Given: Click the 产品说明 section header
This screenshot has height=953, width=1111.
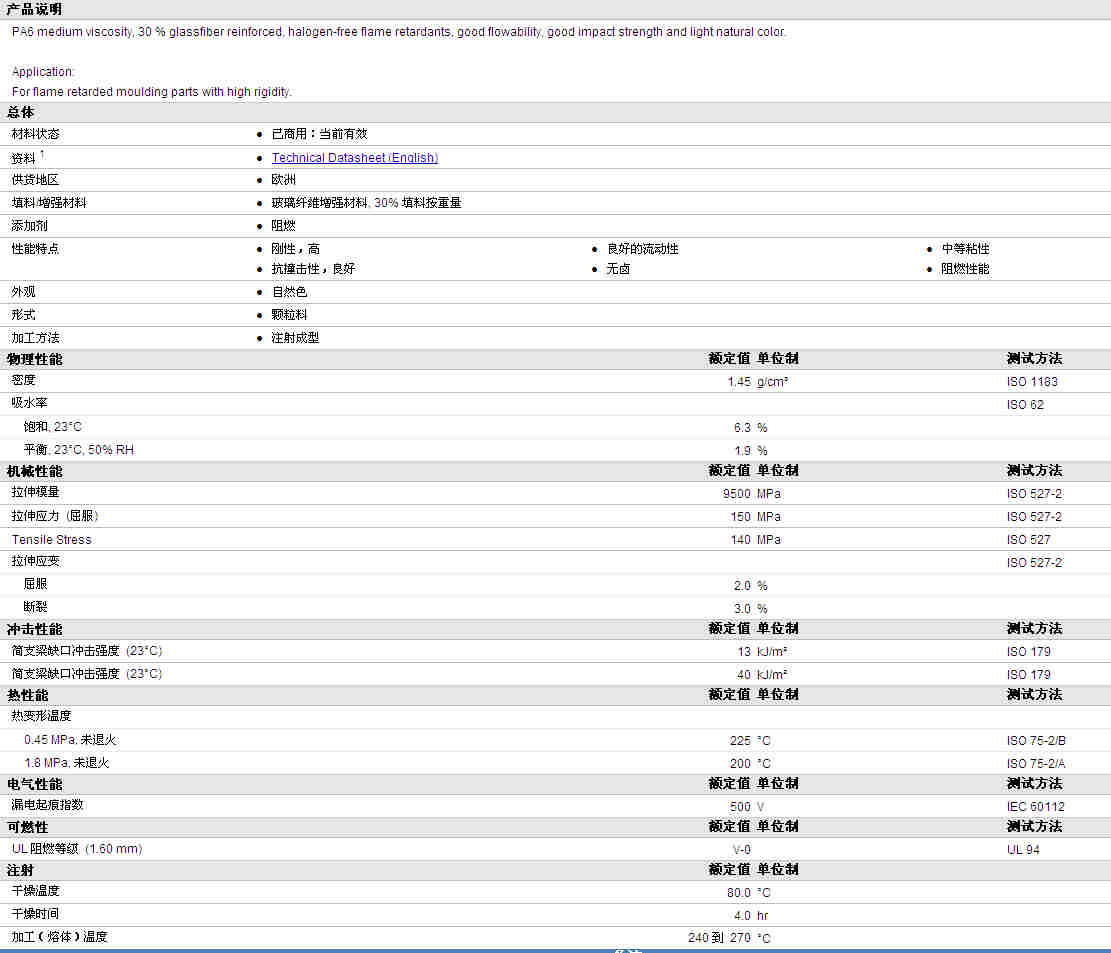Looking at the screenshot, I should (x=34, y=9).
